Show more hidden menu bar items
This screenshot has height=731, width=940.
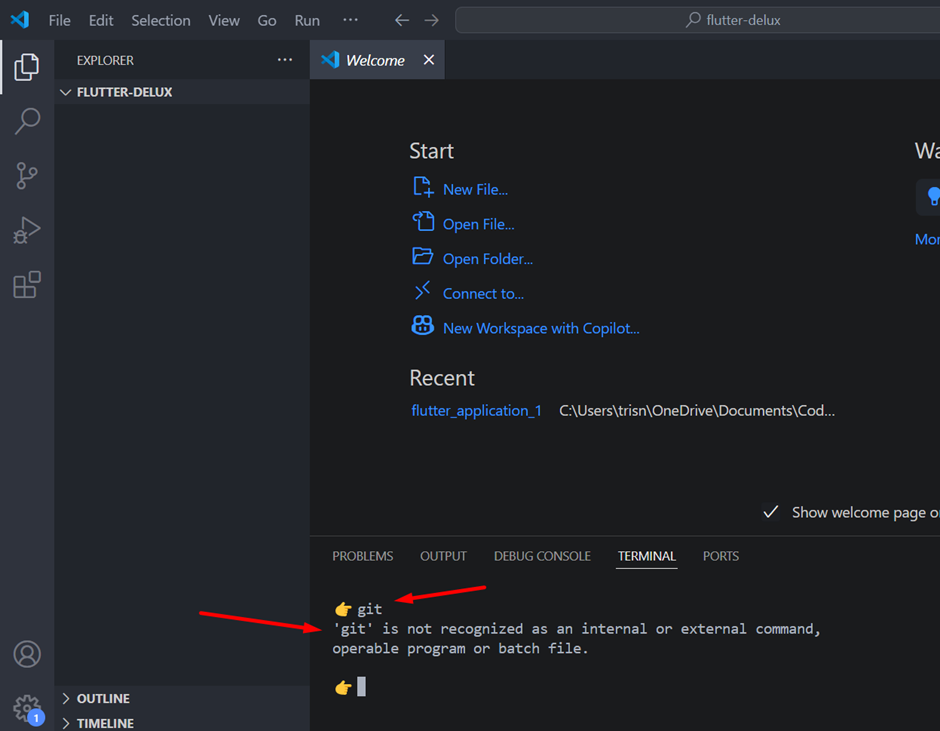[350, 20]
